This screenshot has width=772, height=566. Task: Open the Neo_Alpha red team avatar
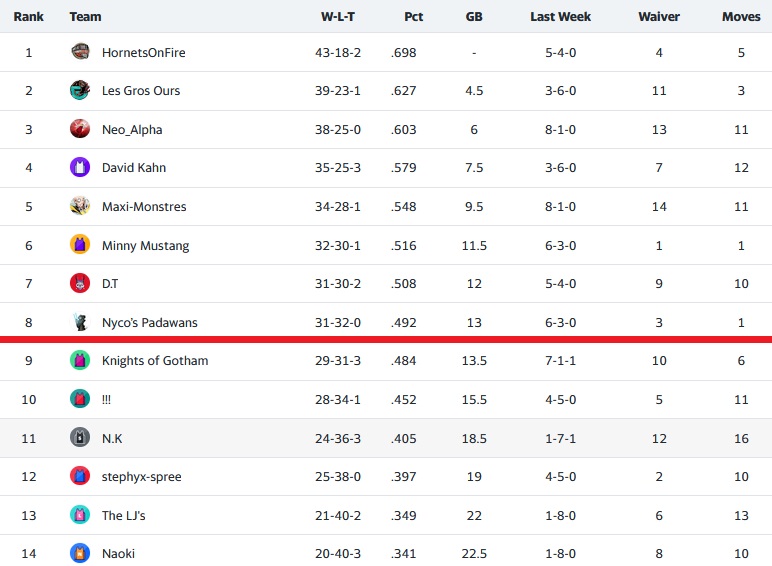point(80,129)
